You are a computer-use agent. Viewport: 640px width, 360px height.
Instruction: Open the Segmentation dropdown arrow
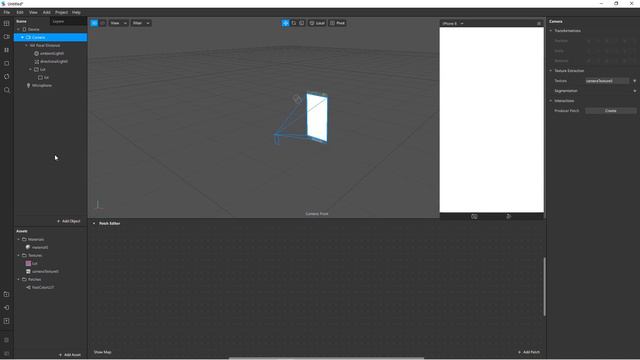point(634,91)
